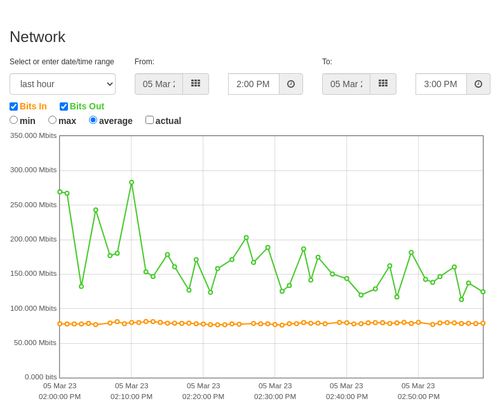Screen dimensions: 500x403
Task: Click the 350.000 Mbits axis label
Action: tap(33, 136)
